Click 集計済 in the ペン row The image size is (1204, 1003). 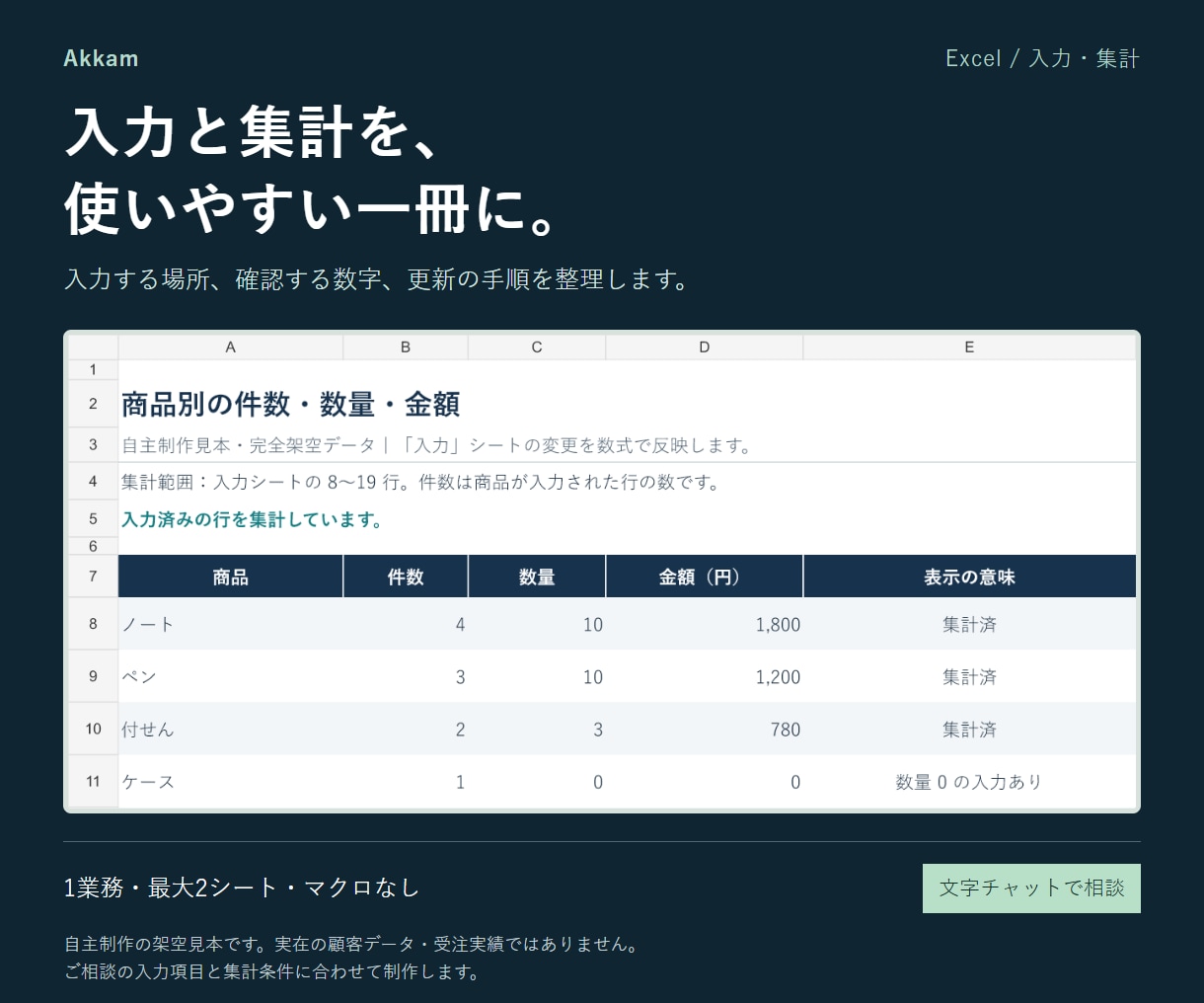coord(969,676)
